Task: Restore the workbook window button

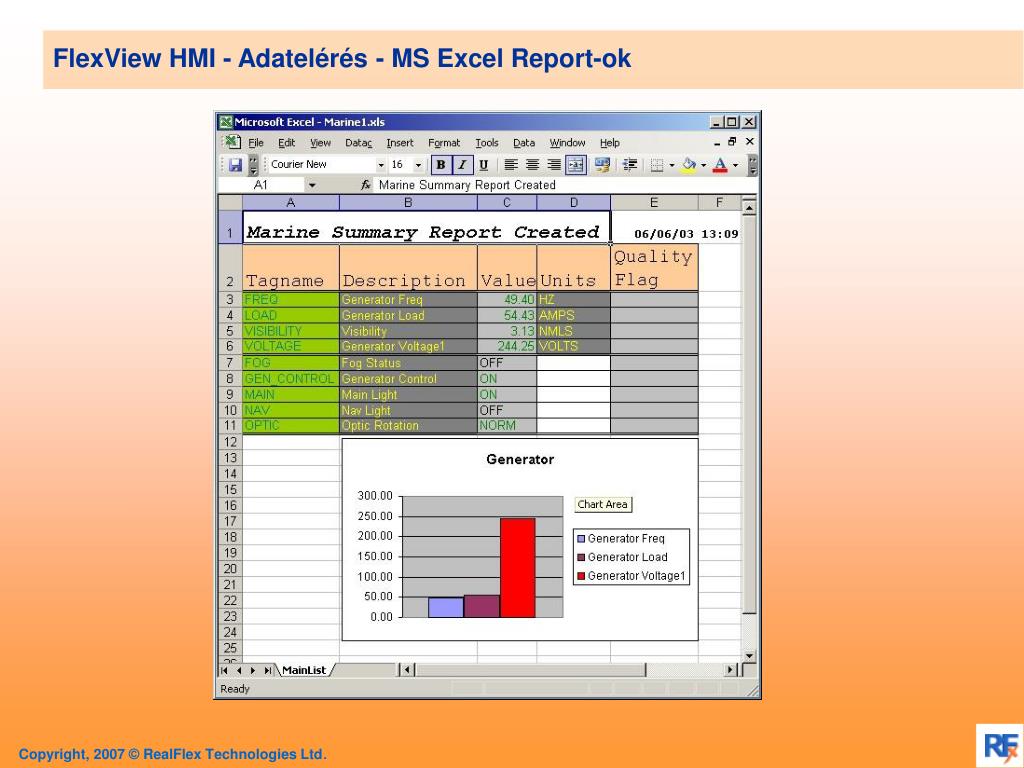Action: tap(733, 142)
